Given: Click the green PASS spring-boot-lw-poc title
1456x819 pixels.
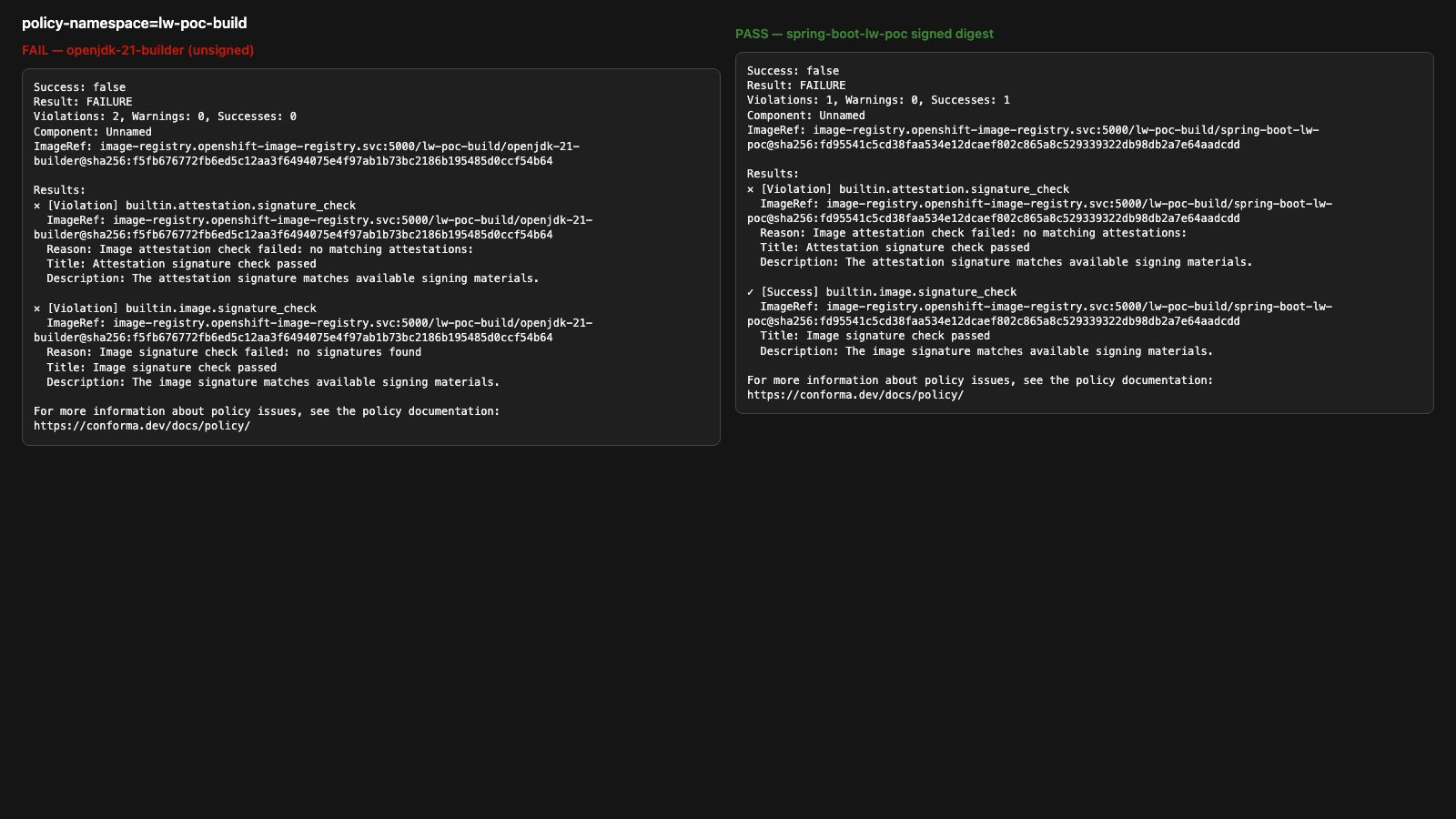Looking at the screenshot, I should click(864, 34).
